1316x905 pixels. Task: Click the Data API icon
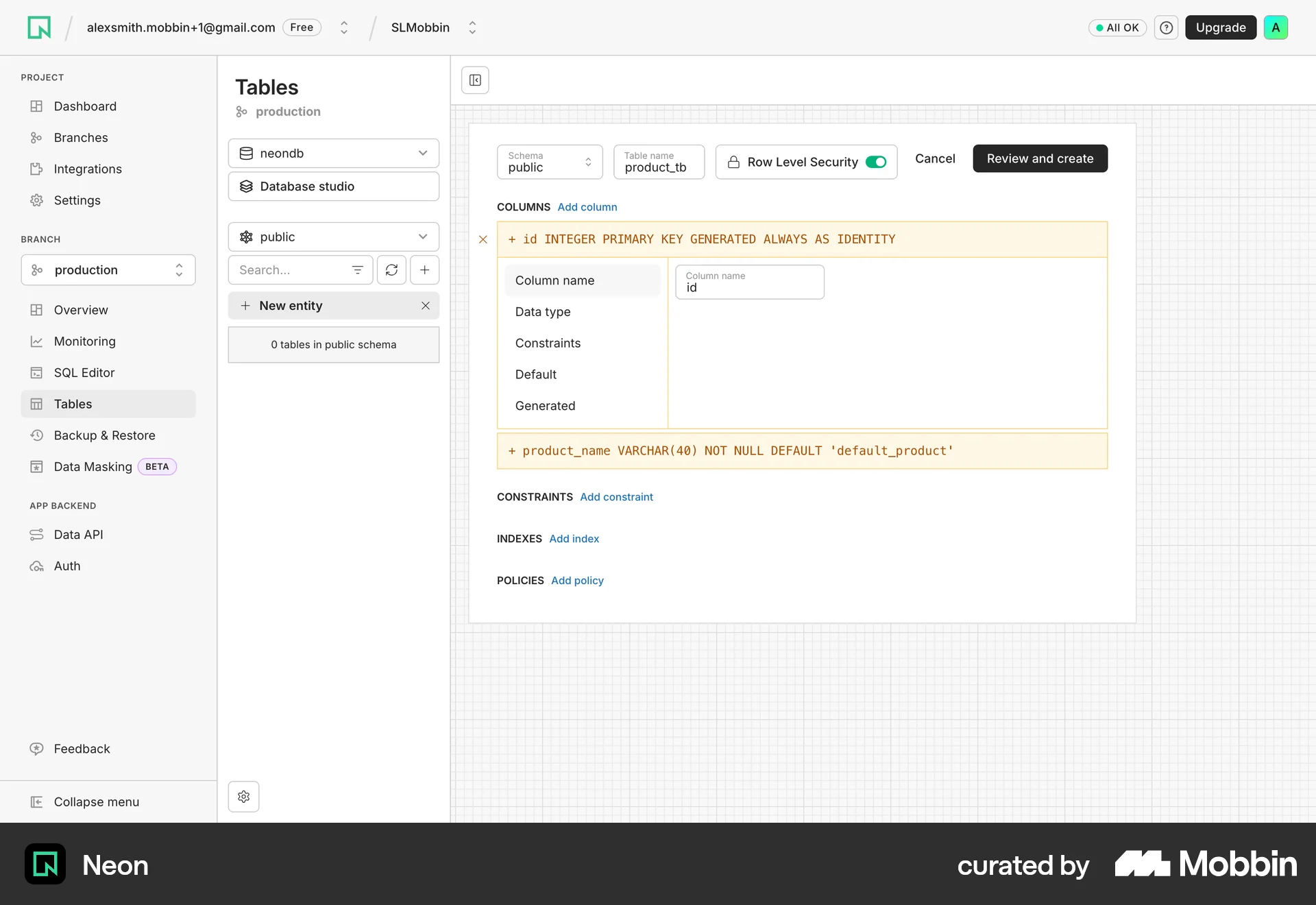[x=37, y=535]
